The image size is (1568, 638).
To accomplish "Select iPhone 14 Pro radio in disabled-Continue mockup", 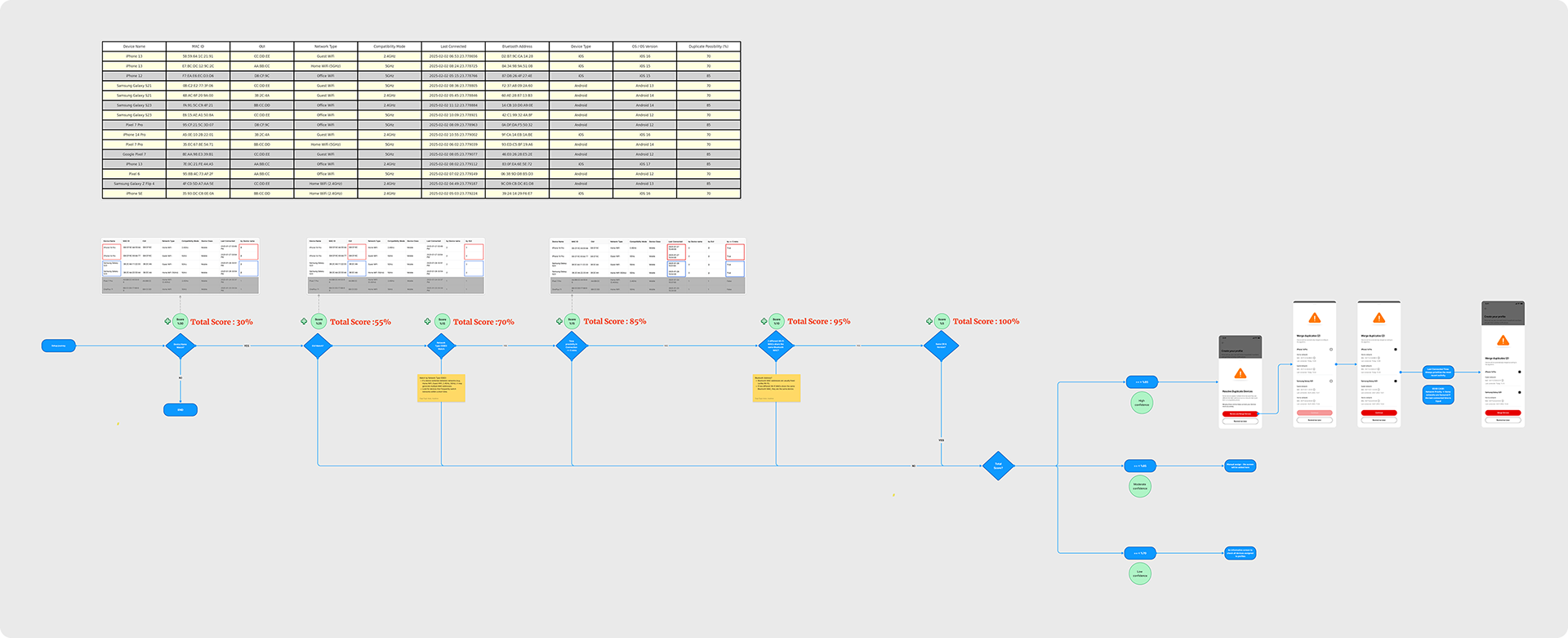I will click(x=1331, y=350).
